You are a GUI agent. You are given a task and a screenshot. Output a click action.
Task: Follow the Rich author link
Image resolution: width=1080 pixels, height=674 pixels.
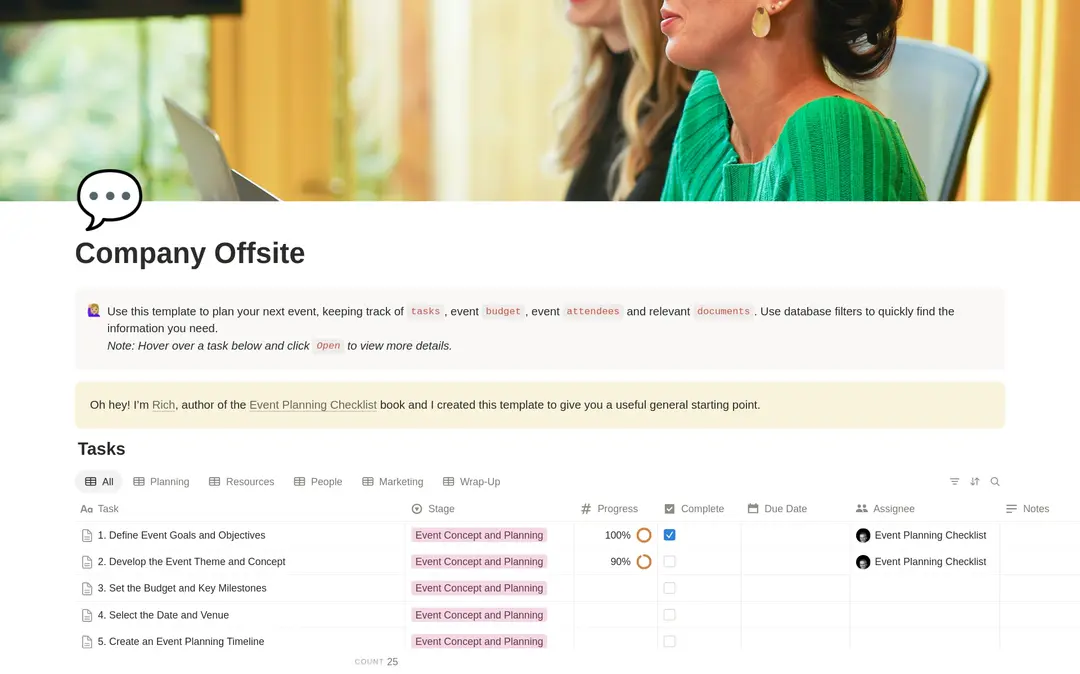163,405
